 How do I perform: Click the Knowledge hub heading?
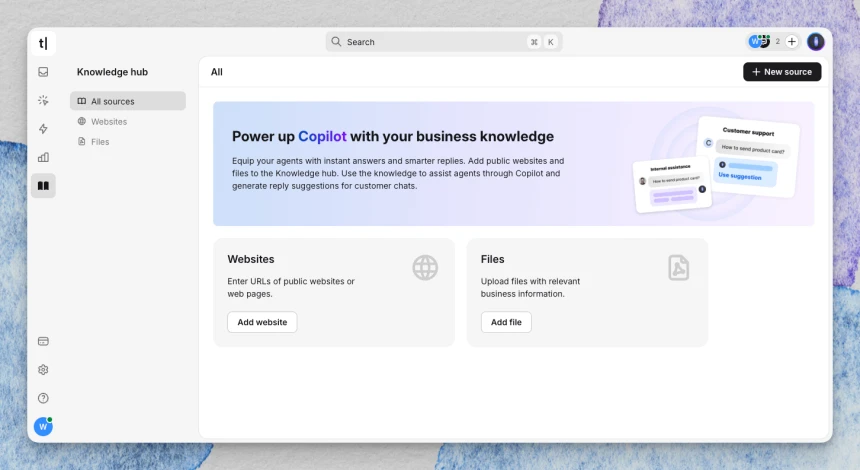[112, 72]
